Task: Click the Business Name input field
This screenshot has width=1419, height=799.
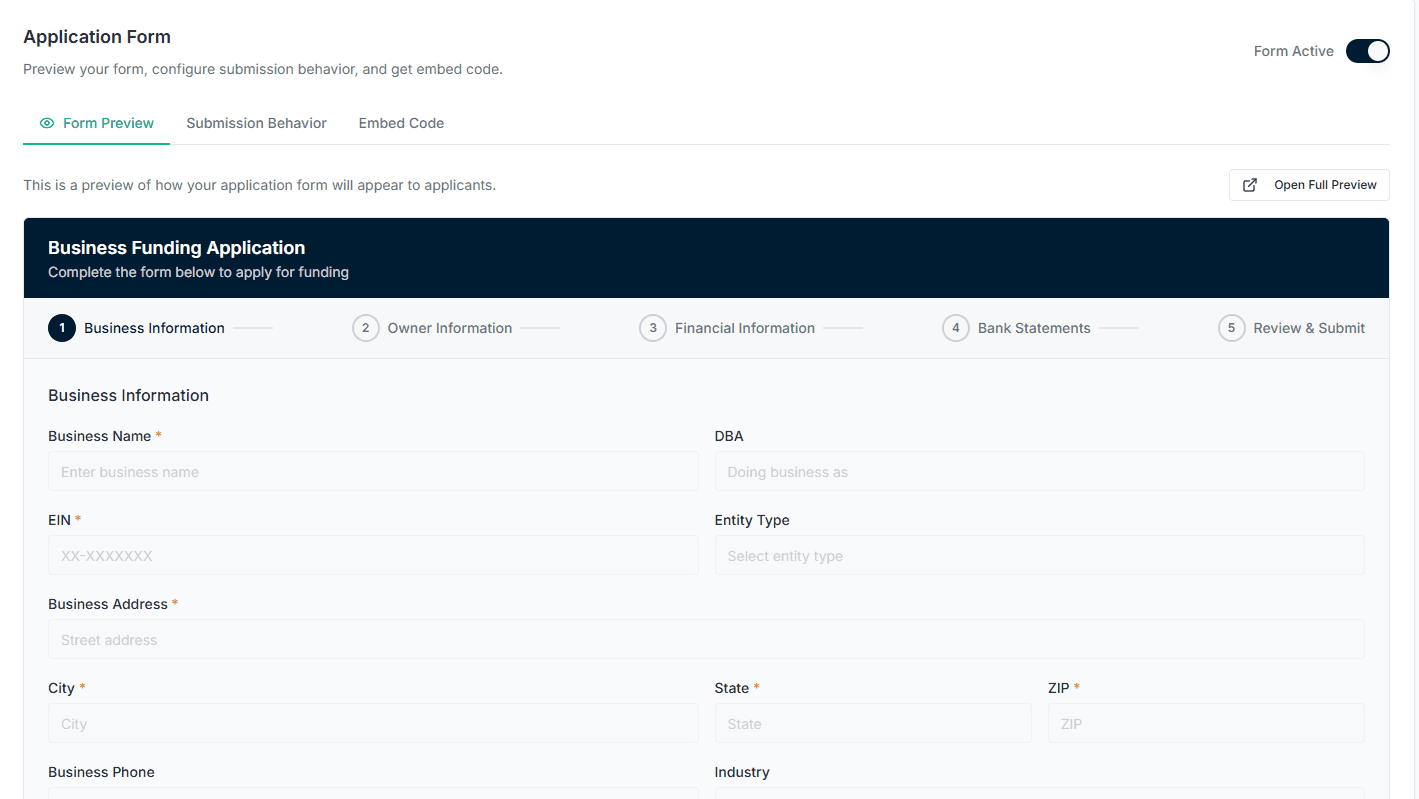Action: coord(372,471)
